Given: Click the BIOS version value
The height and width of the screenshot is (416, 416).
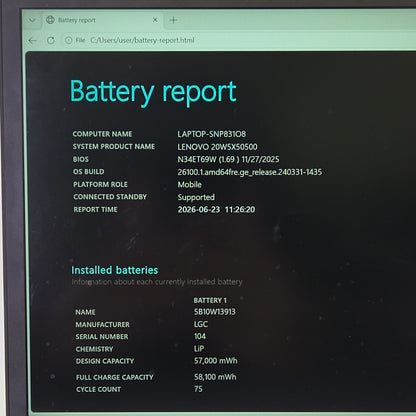Looking at the screenshot, I should coord(228,159).
